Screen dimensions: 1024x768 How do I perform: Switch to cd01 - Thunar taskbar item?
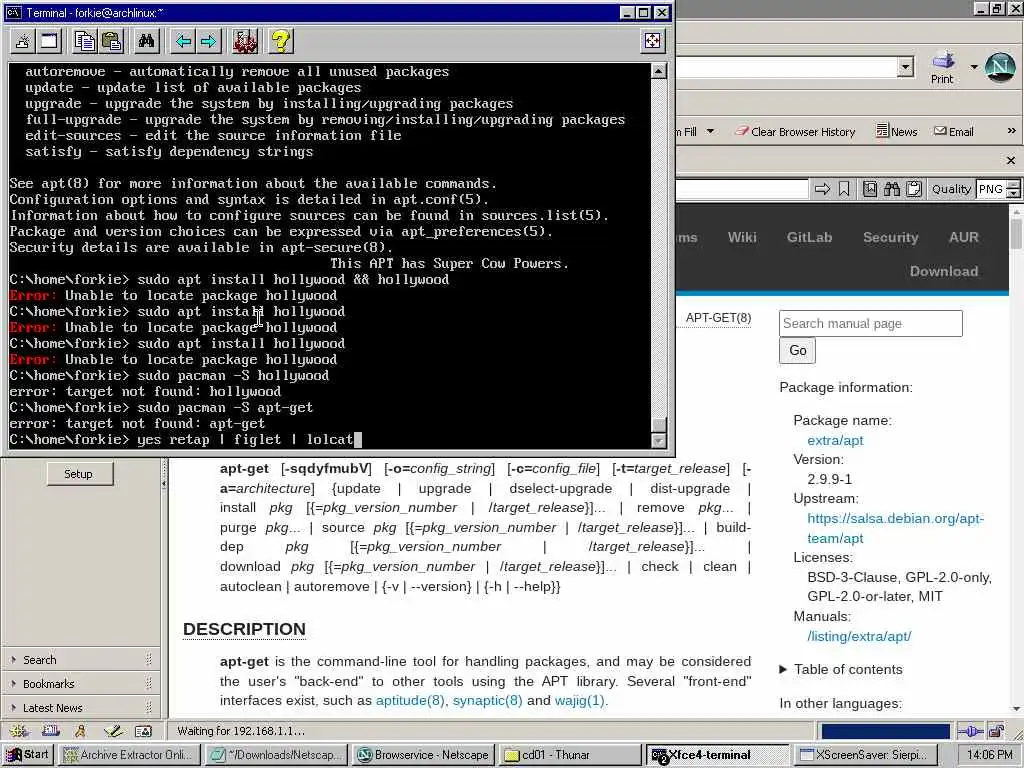(x=571, y=755)
